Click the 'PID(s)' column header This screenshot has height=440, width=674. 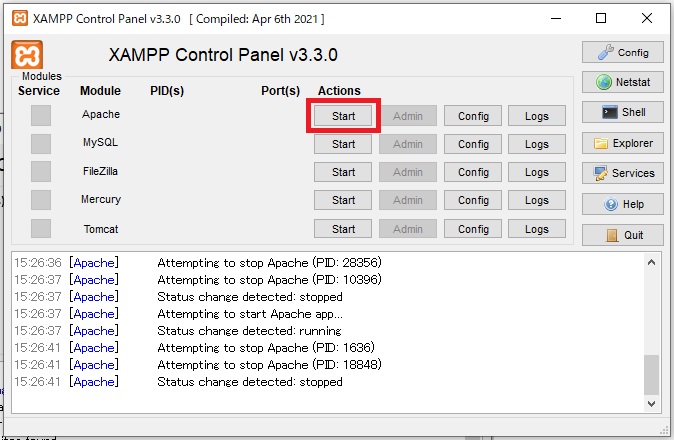click(x=167, y=91)
